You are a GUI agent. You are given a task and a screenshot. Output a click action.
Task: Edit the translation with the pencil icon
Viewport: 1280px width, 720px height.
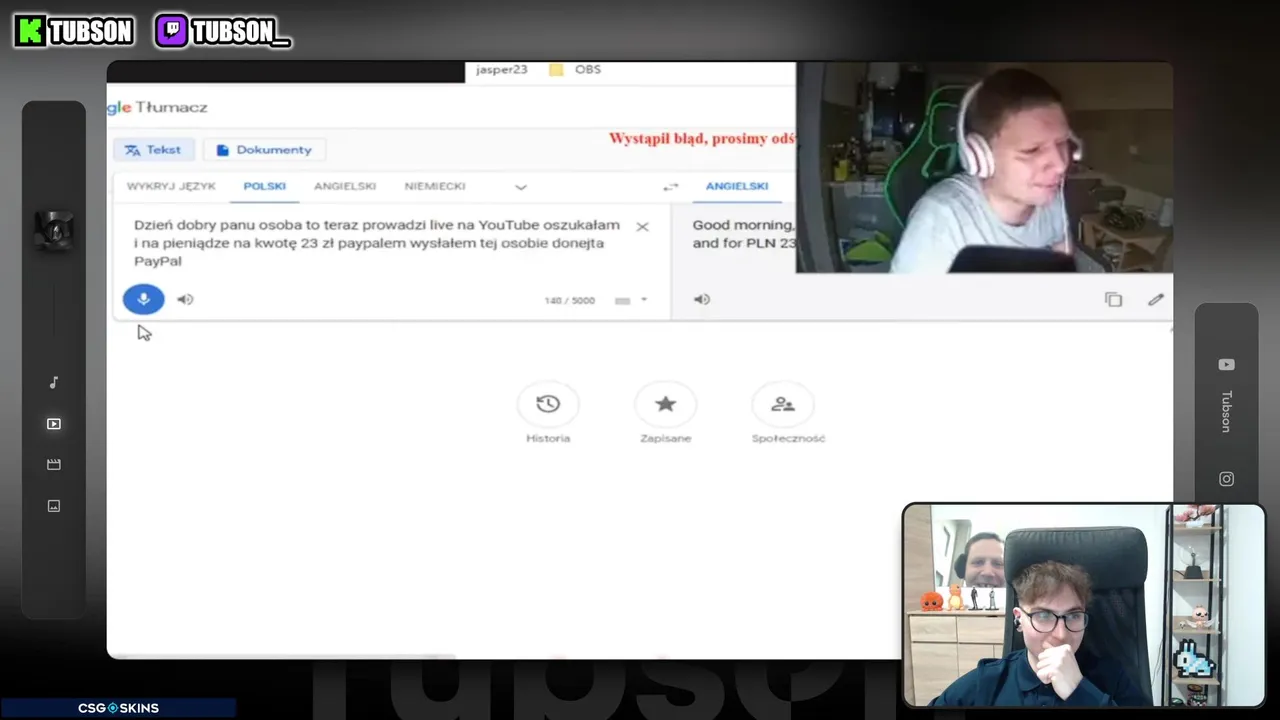click(1156, 299)
